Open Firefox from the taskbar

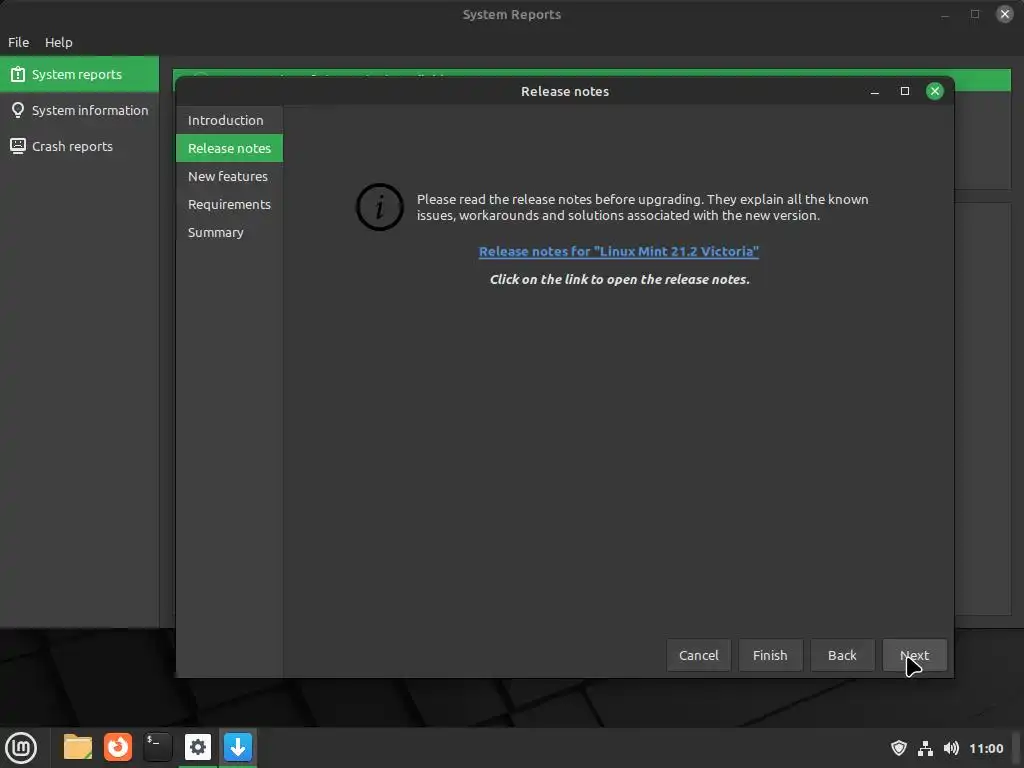click(x=118, y=747)
